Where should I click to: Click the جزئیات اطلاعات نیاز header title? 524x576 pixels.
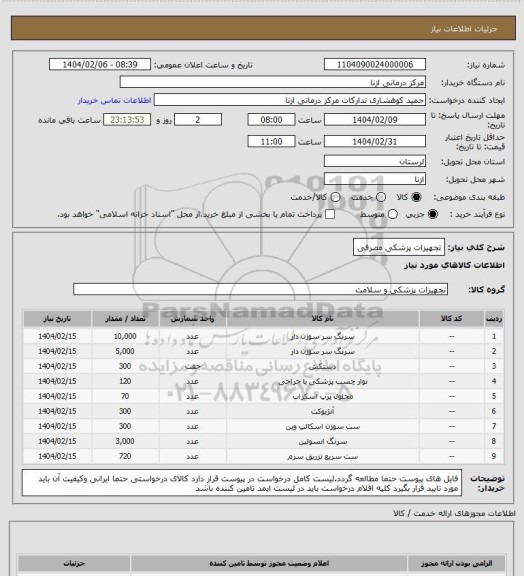[464, 29]
